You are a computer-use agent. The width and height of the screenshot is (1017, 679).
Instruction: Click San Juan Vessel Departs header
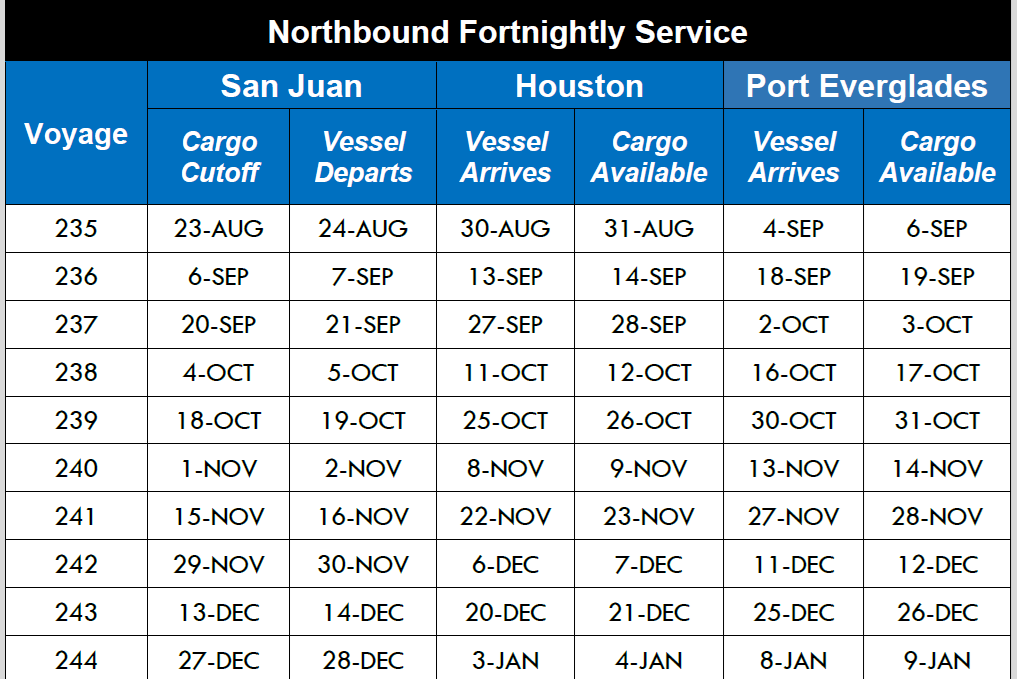click(363, 157)
